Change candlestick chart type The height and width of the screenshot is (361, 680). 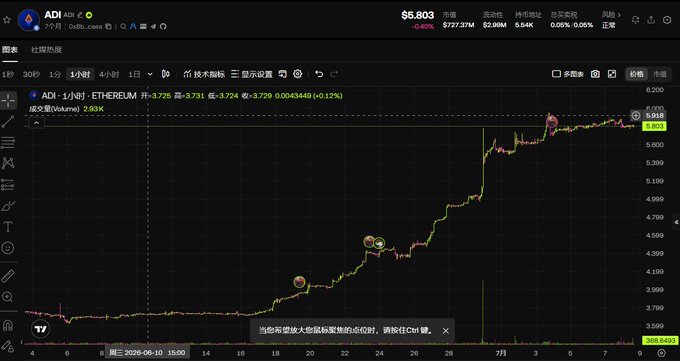click(x=166, y=74)
